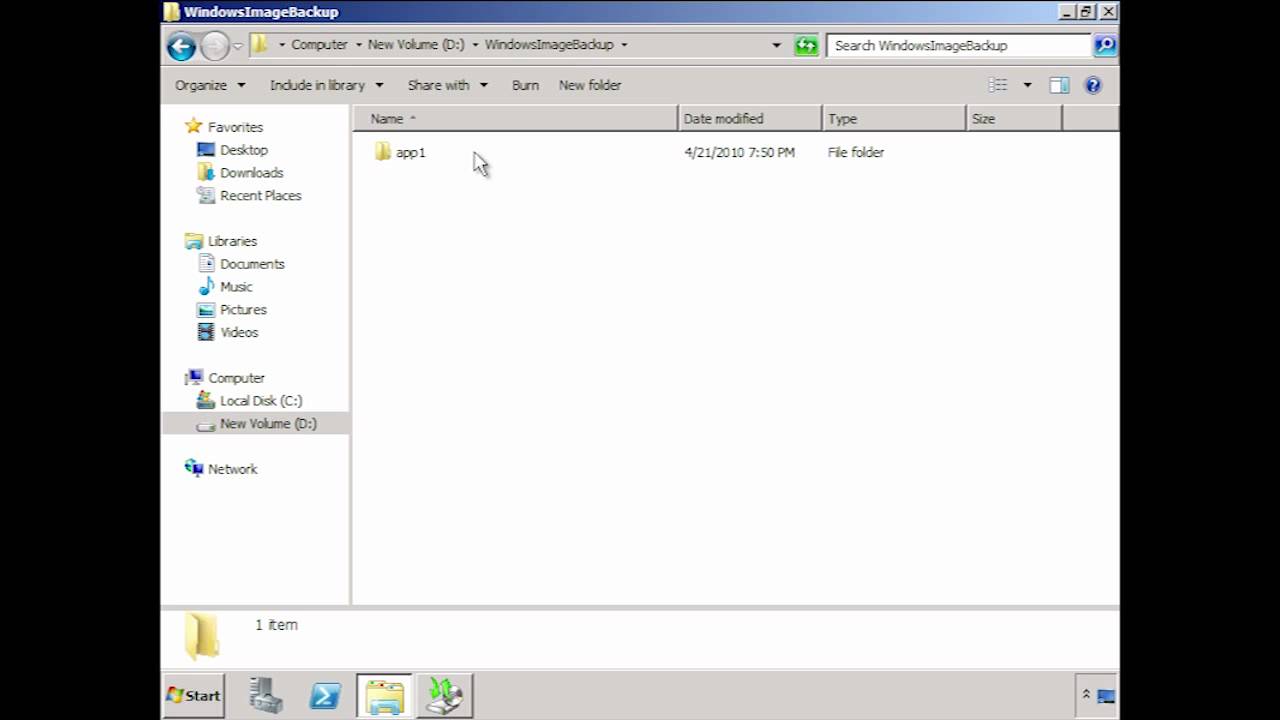Click the Network globe icon
This screenshot has height=720, width=1280.
(x=194, y=468)
